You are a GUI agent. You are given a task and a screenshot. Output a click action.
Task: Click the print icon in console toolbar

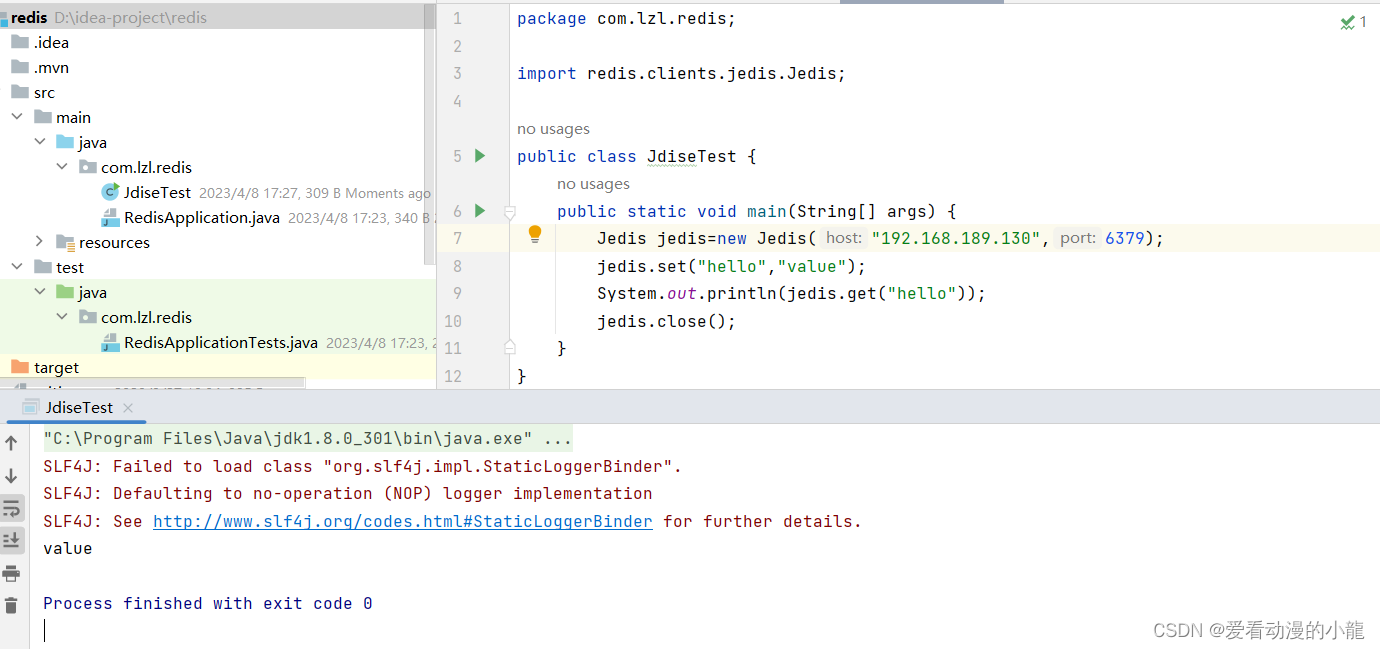click(x=13, y=573)
